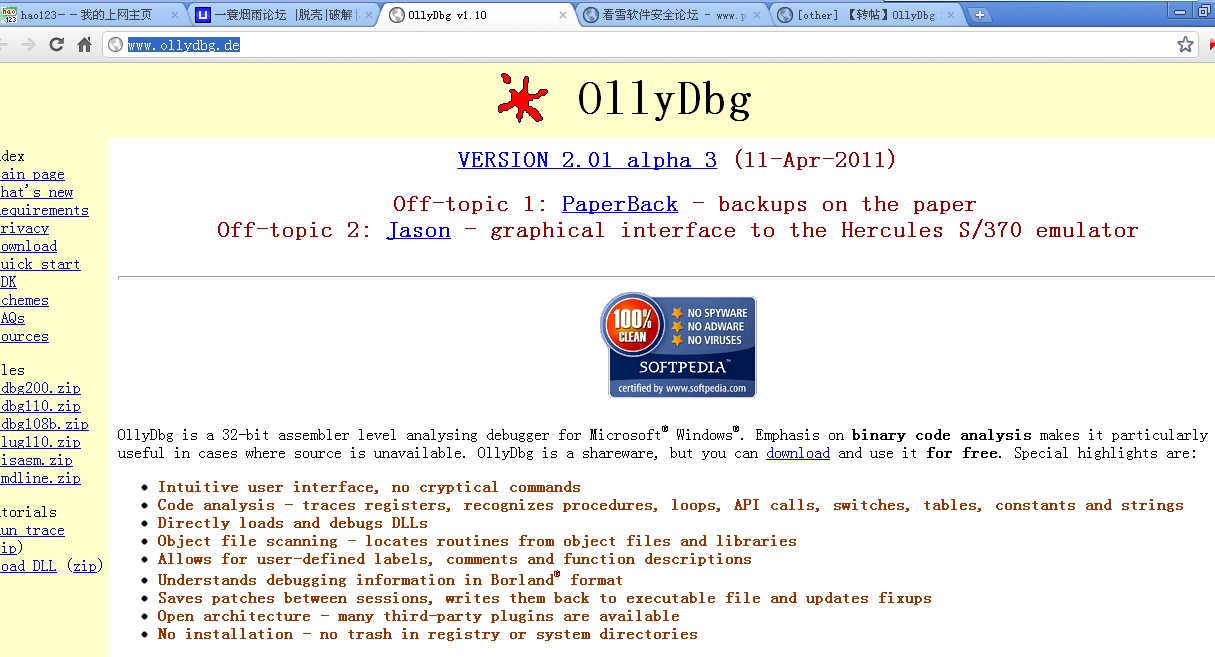Bookmark this page with the star

tap(1185, 44)
